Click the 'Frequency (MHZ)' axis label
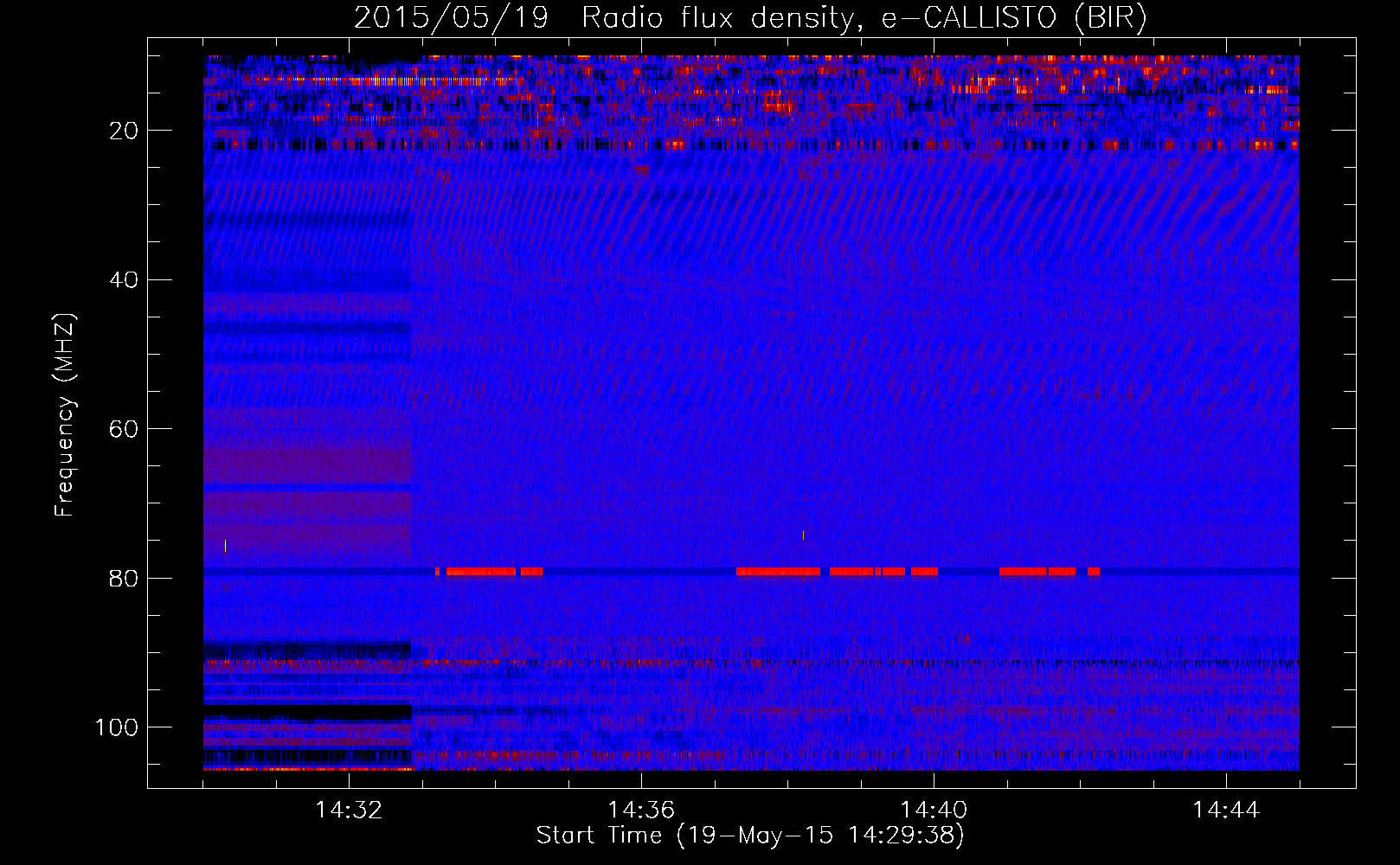The width and height of the screenshot is (1400, 865). pyautogui.click(x=65, y=415)
